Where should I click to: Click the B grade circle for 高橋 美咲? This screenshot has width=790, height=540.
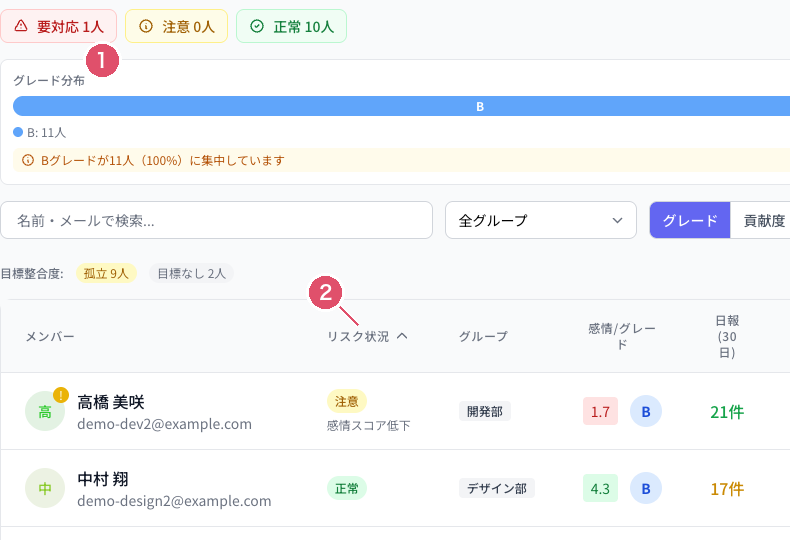646,412
